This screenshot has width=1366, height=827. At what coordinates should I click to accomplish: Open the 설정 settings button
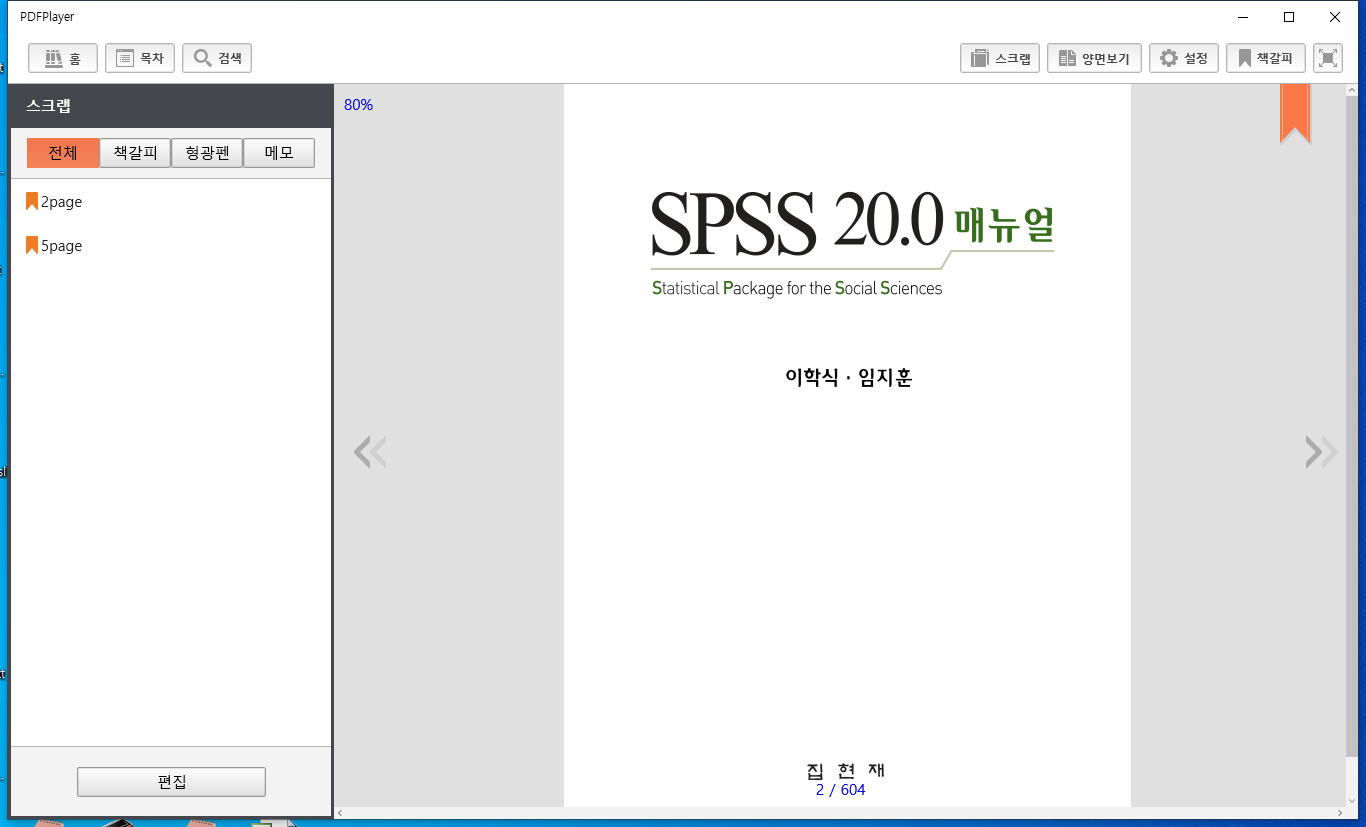point(1184,58)
